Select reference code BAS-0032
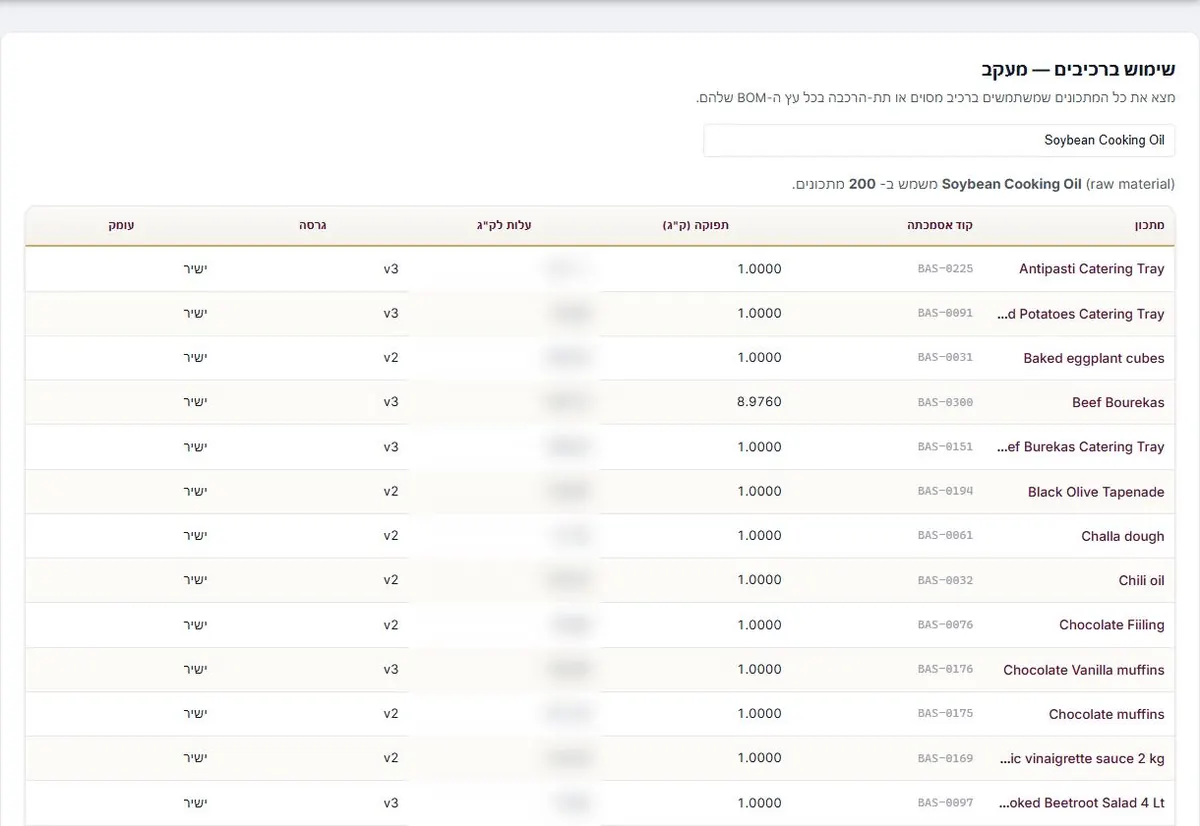1200x826 pixels. pos(945,580)
